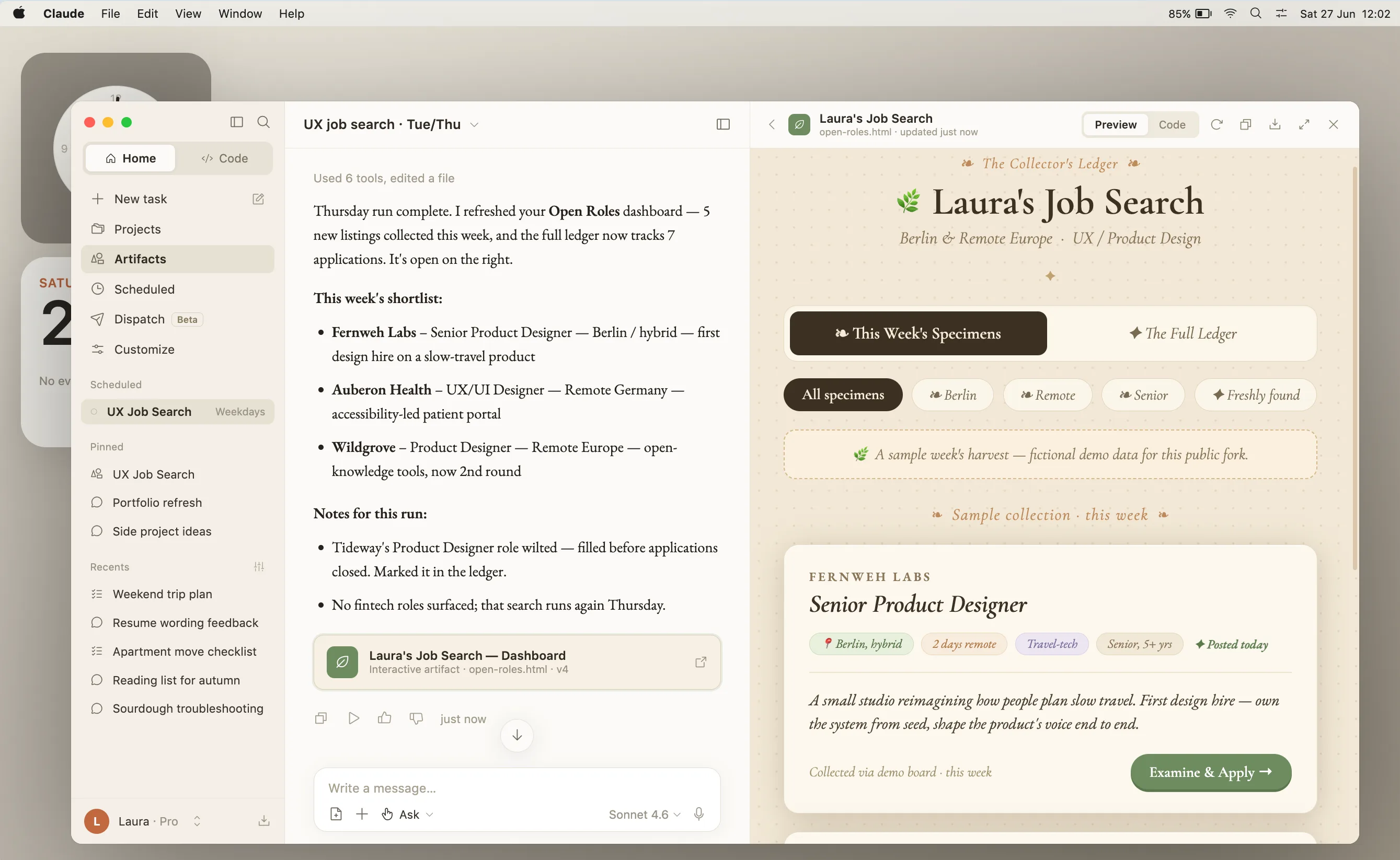Open sidebar search magnifier
Image resolution: width=1400 pixels, height=860 pixels.
(x=263, y=122)
